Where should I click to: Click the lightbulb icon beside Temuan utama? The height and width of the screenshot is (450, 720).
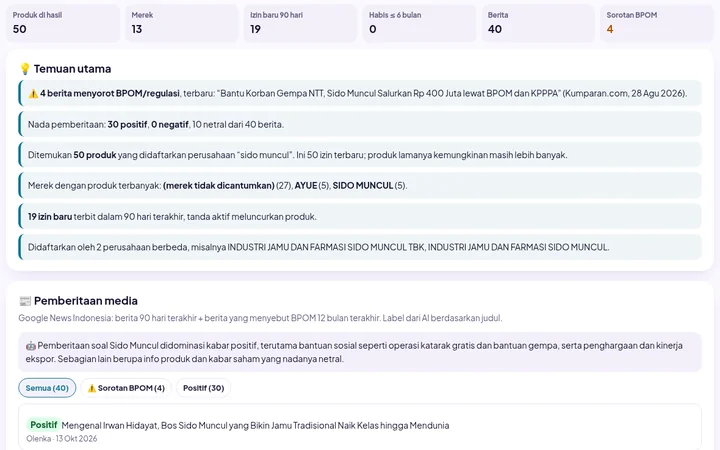(25, 69)
